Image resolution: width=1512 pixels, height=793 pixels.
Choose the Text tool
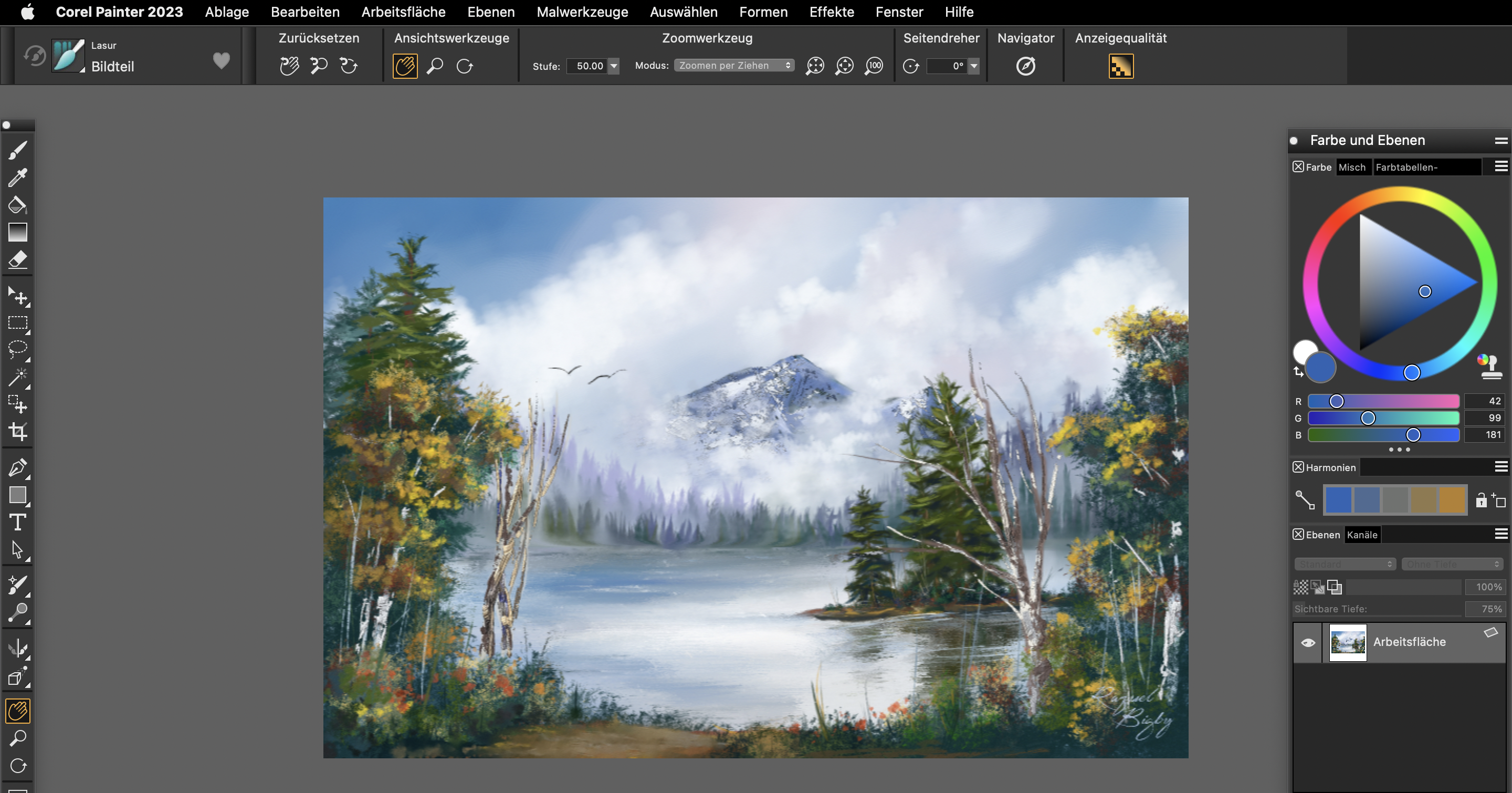(18, 522)
